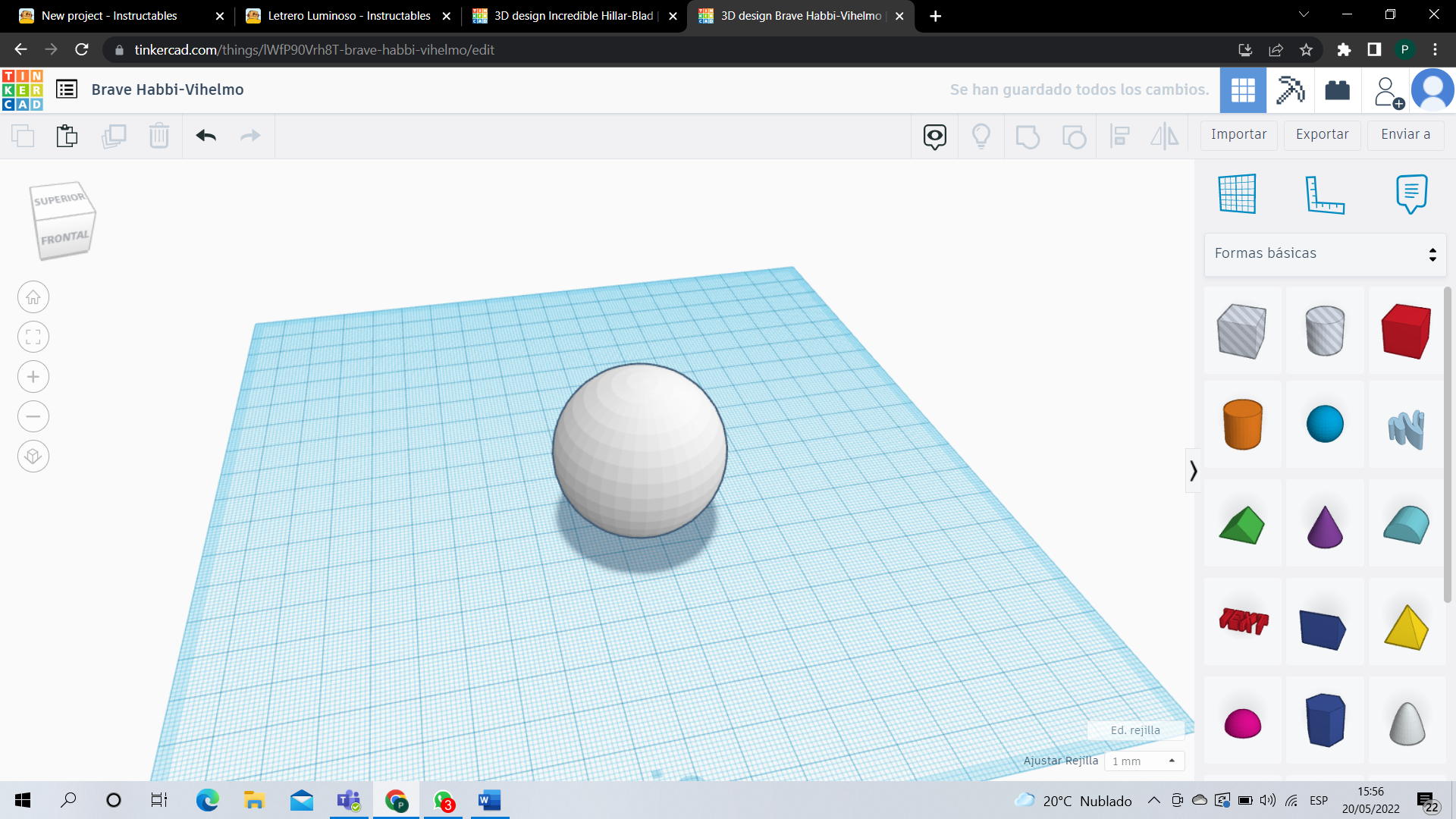Click the undo arrow in toolbar
Screen dimensions: 1456x819
tap(206, 136)
